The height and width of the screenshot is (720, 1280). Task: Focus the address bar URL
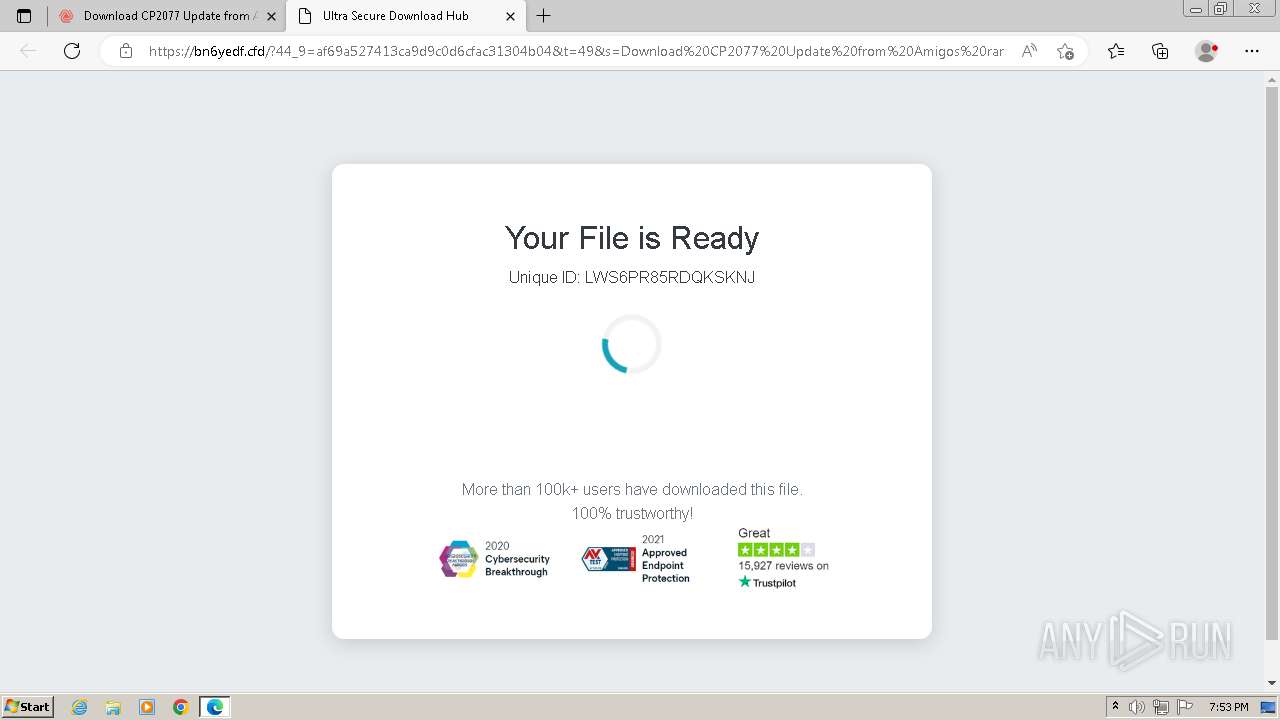coord(575,51)
